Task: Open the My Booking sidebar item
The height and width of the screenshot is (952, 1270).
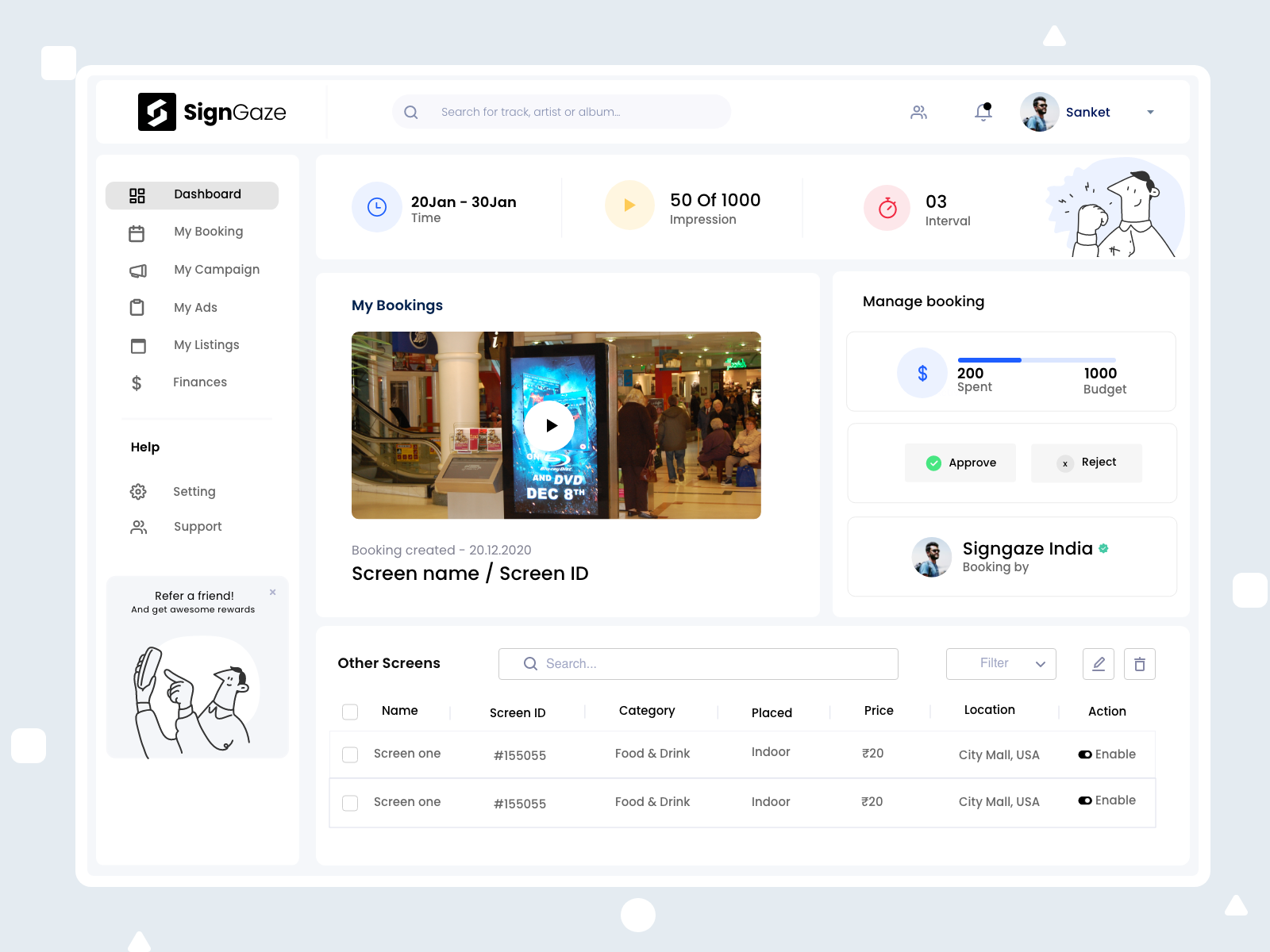Action: pos(208,231)
